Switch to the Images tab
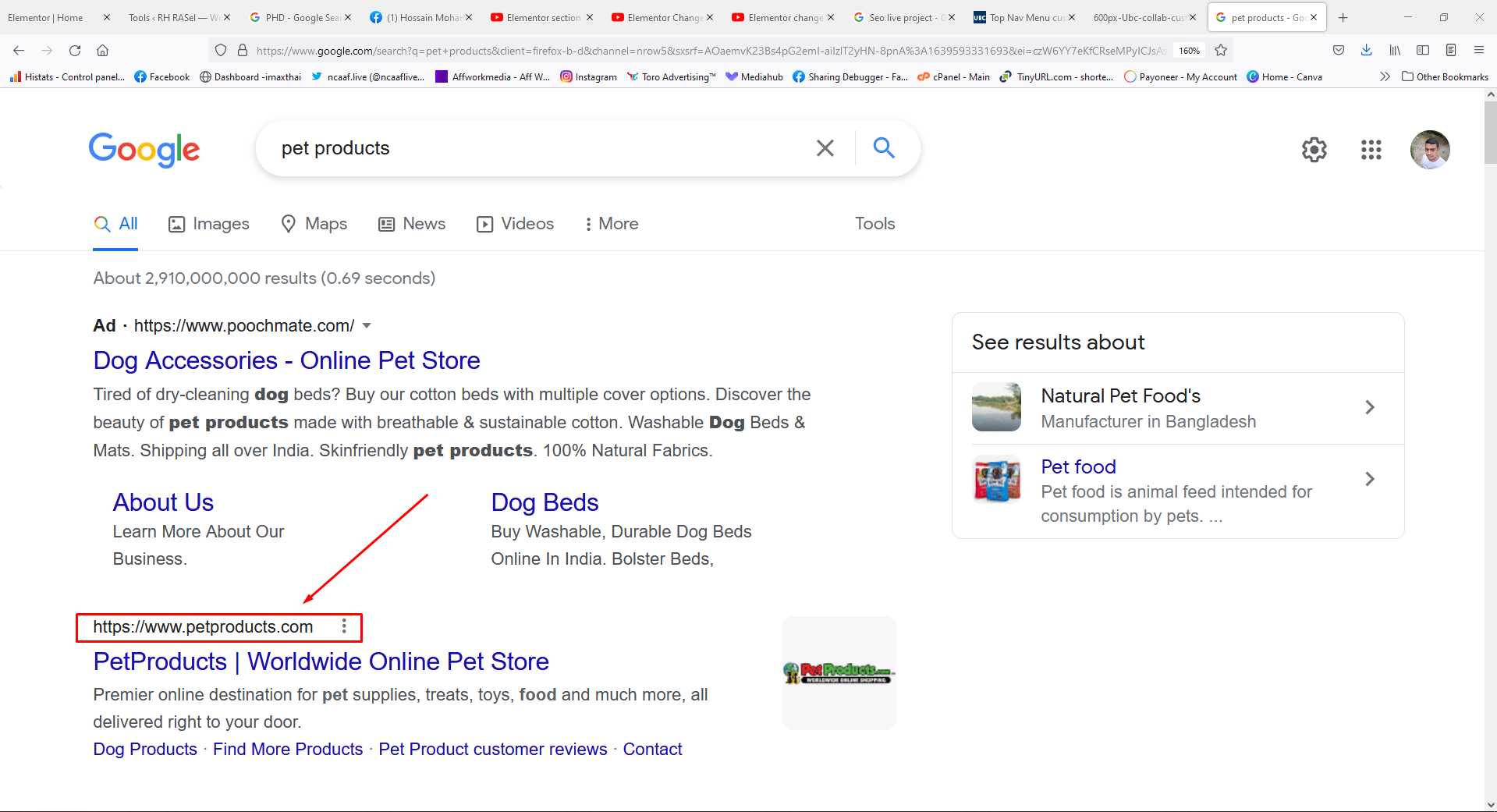Screen dimensions: 1497x812 [x=209, y=224]
